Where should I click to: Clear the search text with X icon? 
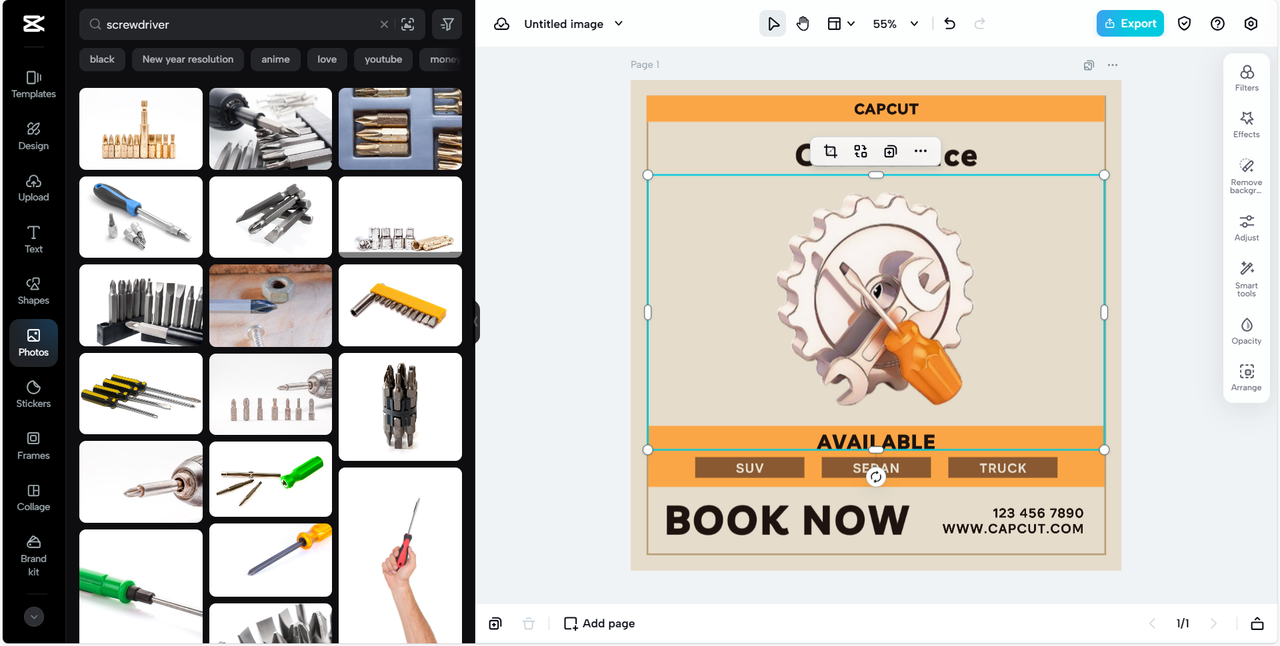point(384,24)
